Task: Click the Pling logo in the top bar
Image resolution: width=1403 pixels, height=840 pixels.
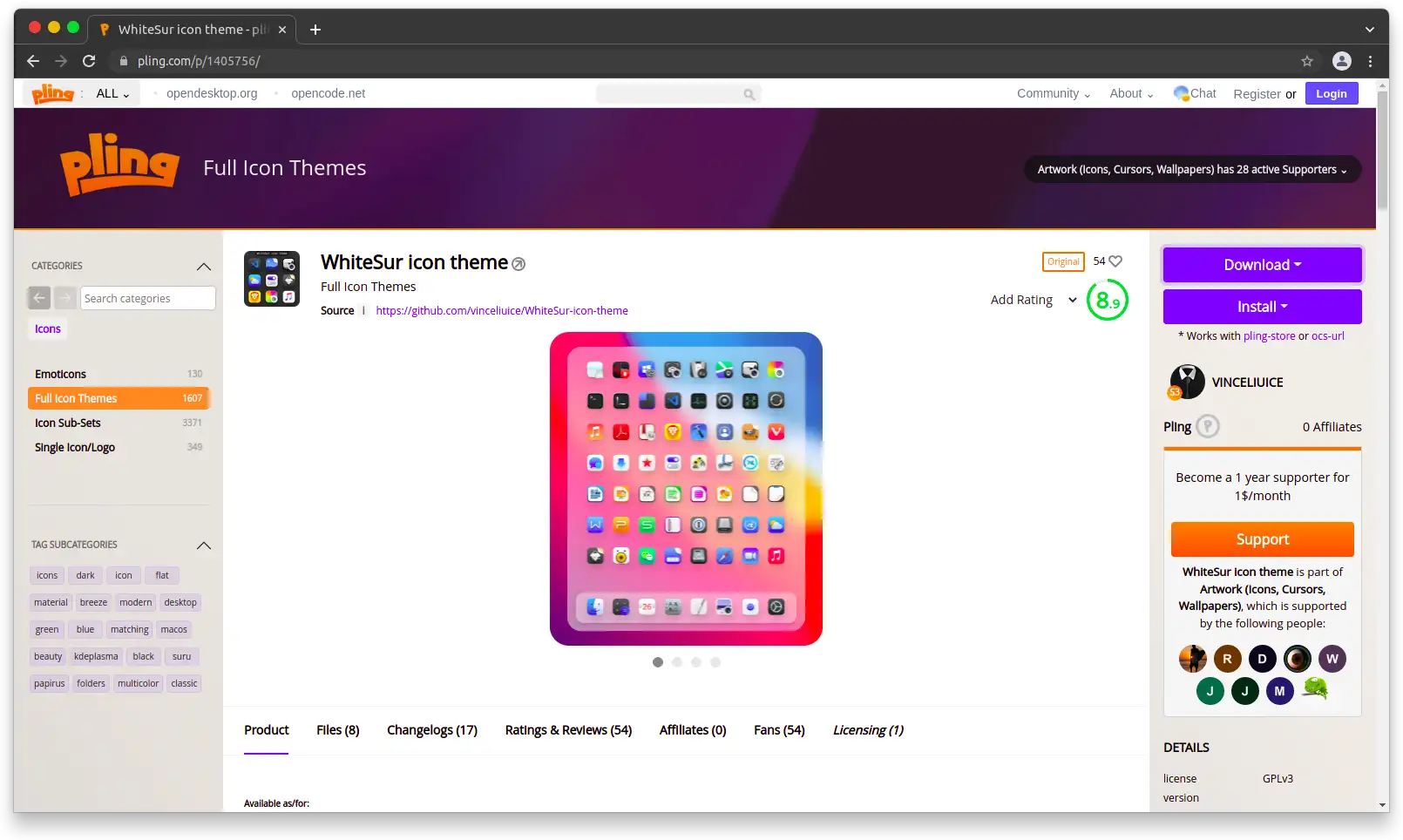Action: [x=52, y=93]
